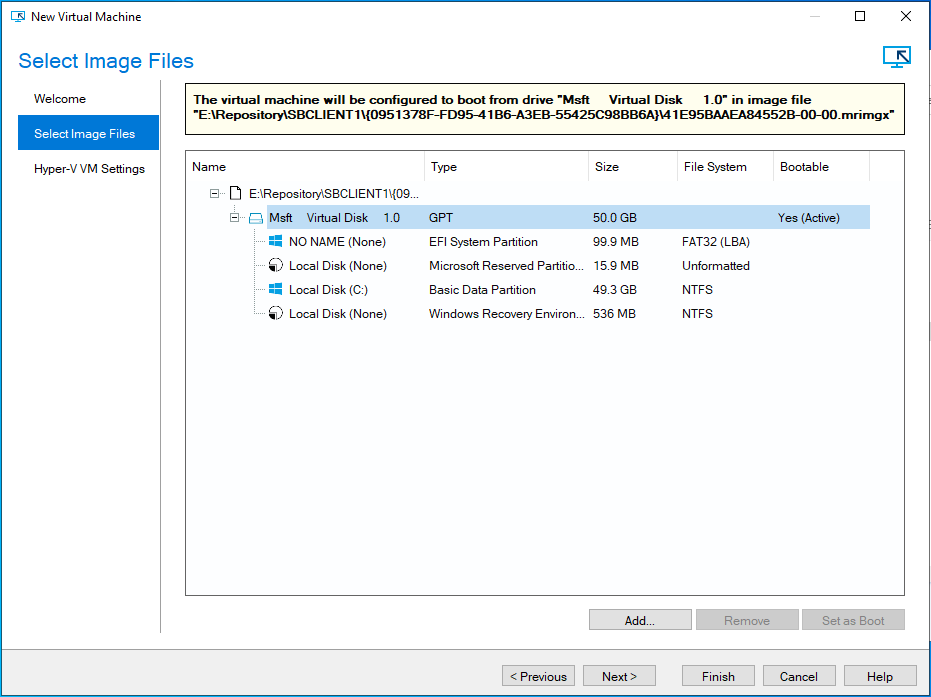Open Help for this wizard

(879, 675)
